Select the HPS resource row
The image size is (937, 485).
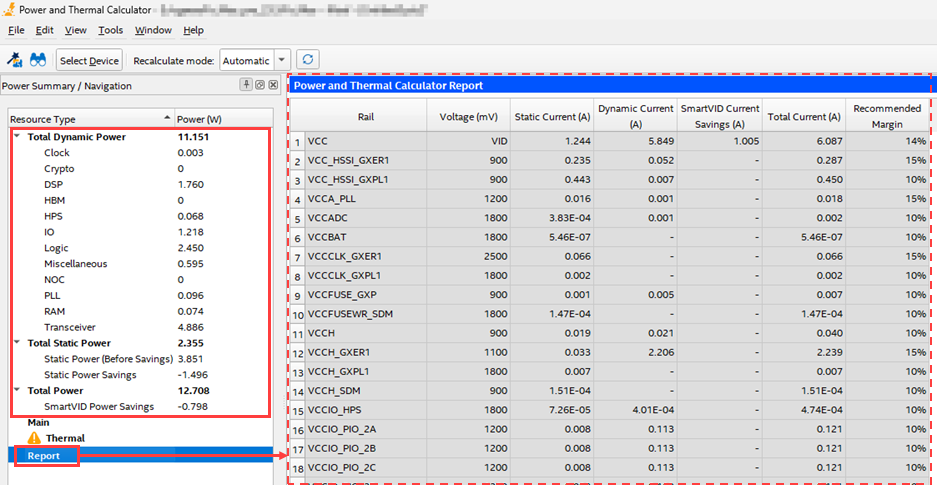click(142, 216)
